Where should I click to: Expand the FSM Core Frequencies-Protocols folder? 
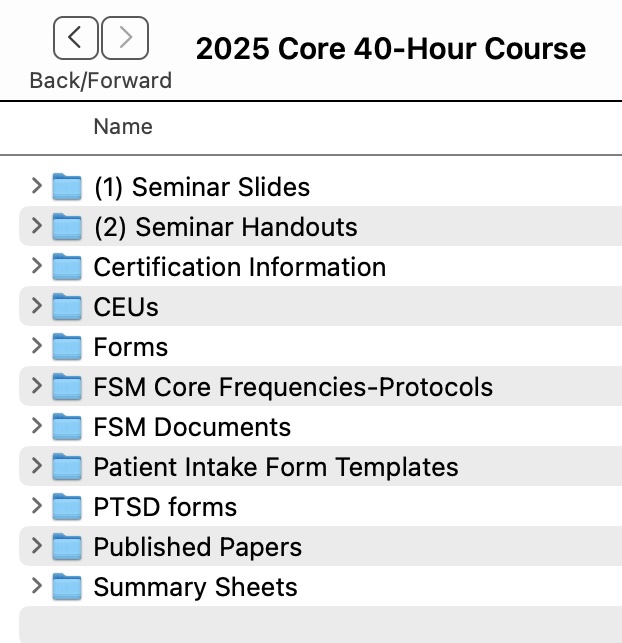pyautogui.click(x=37, y=386)
